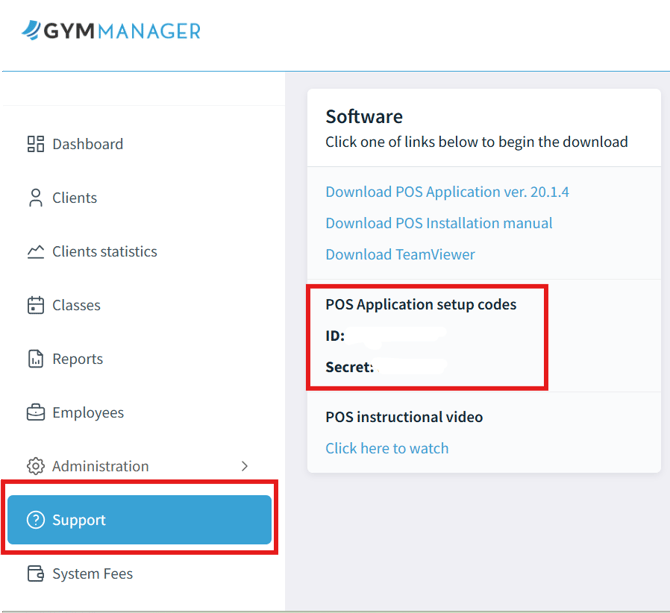Click the Dashboard grid icon
This screenshot has height=613, width=670.
point(36,144)
